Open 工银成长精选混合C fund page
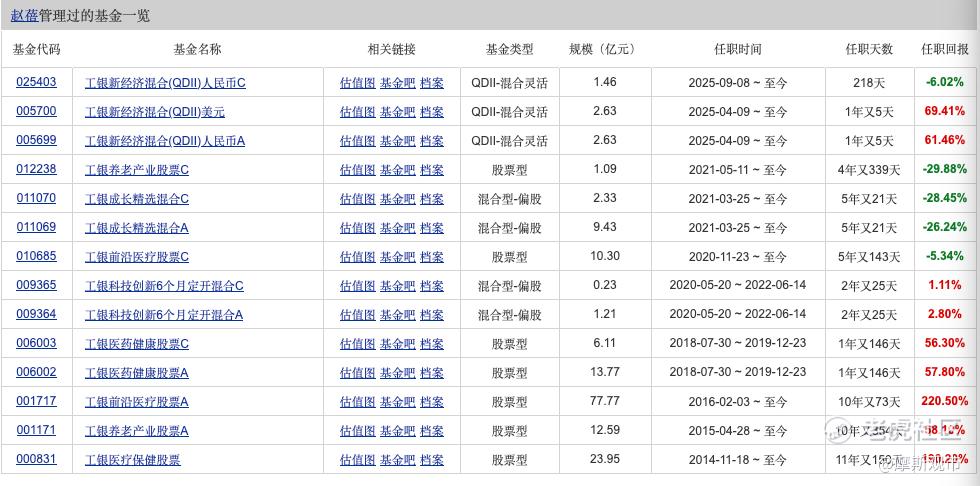This screenshot has width=980, height=486. [137, 199]
